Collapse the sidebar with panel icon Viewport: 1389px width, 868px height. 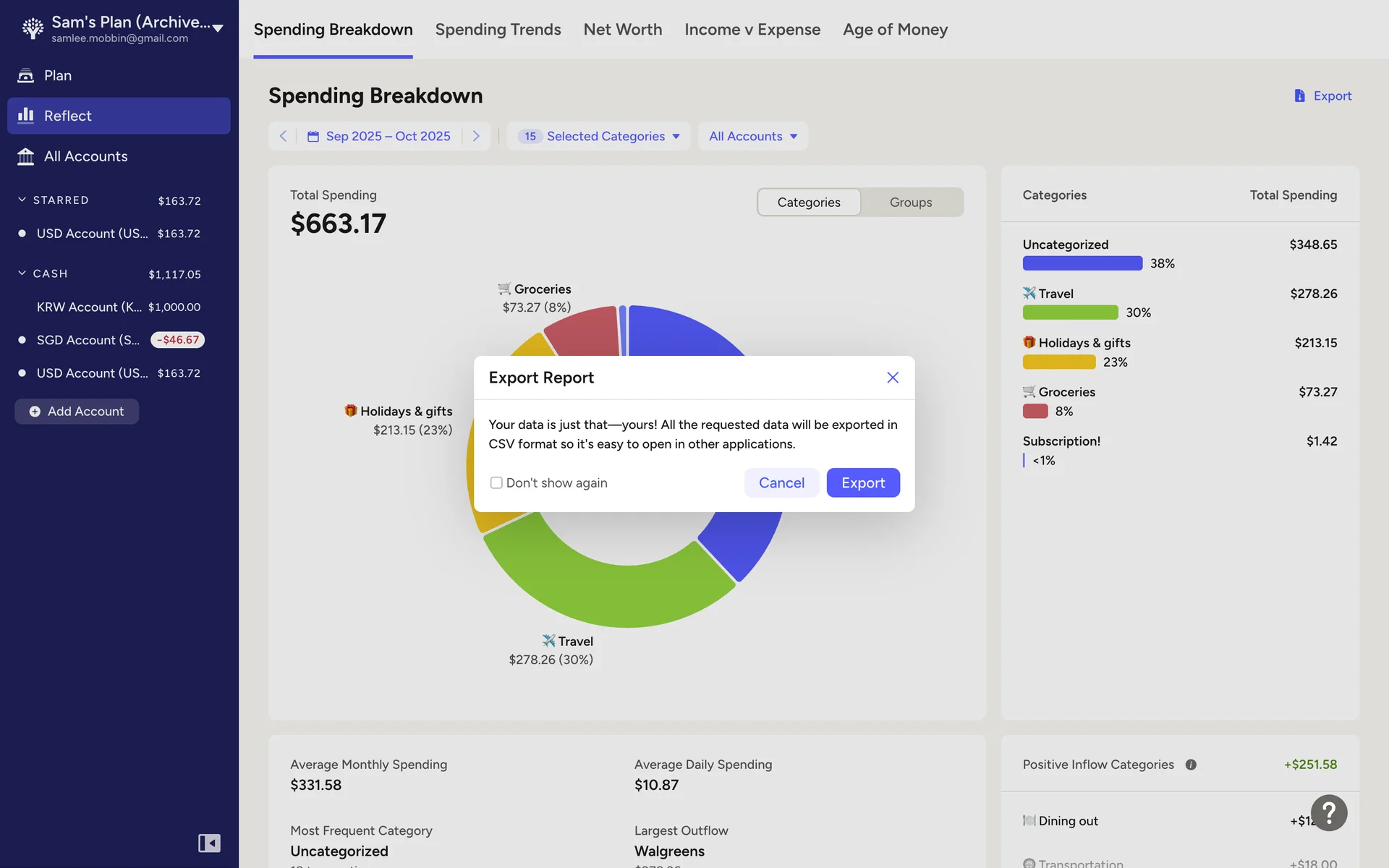(x=209, y=843)
